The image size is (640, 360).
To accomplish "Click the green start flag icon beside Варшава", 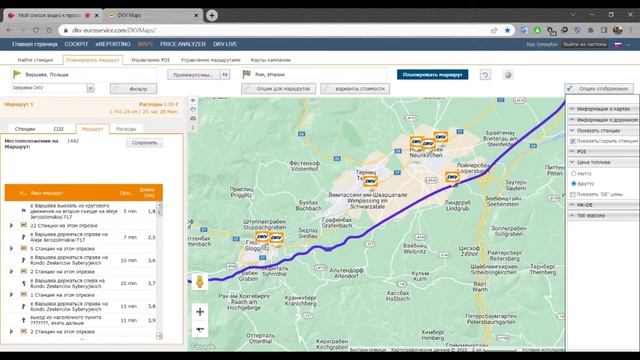I will [17, 74].
